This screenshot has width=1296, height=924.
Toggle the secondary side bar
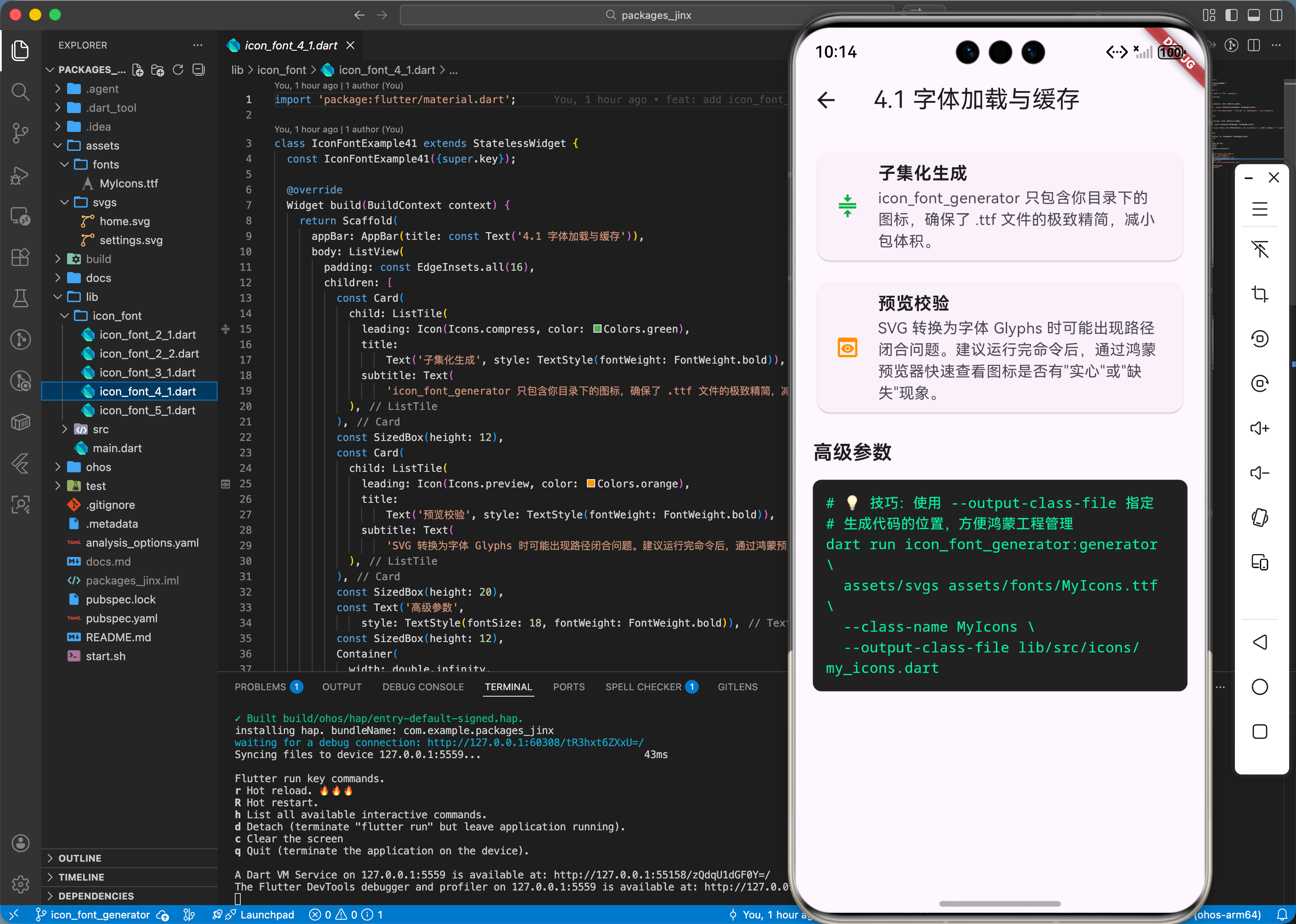point(1277,15)
